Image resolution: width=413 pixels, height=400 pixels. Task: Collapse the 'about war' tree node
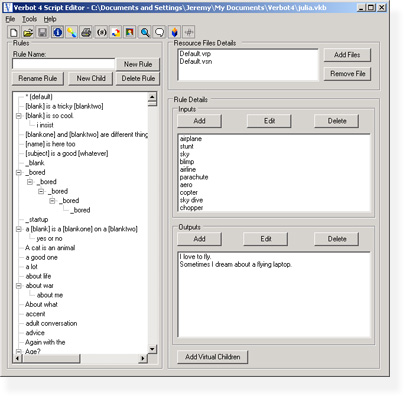tap(19, 286)
